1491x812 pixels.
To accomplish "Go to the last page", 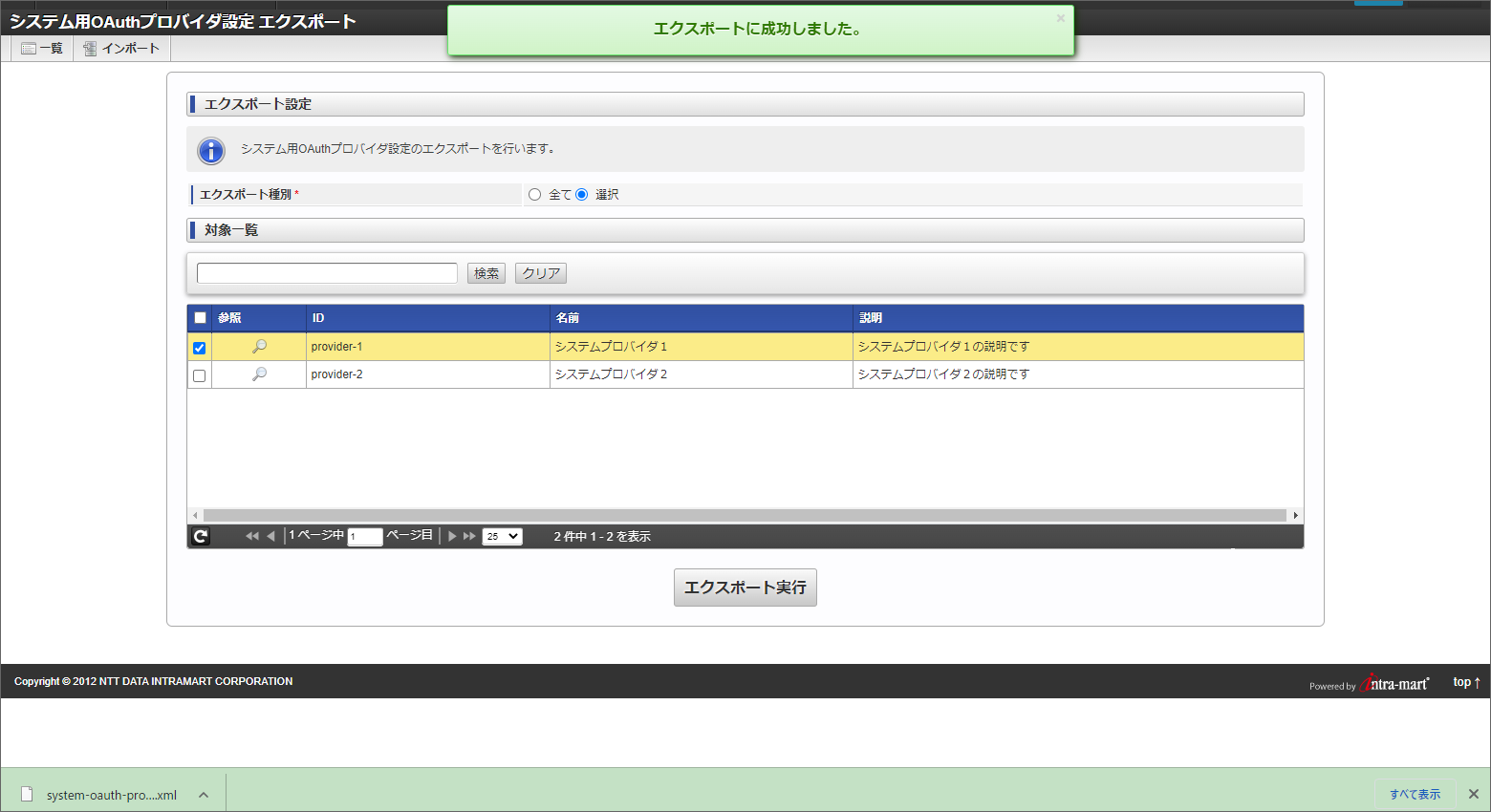I will (x=469, y=537).
